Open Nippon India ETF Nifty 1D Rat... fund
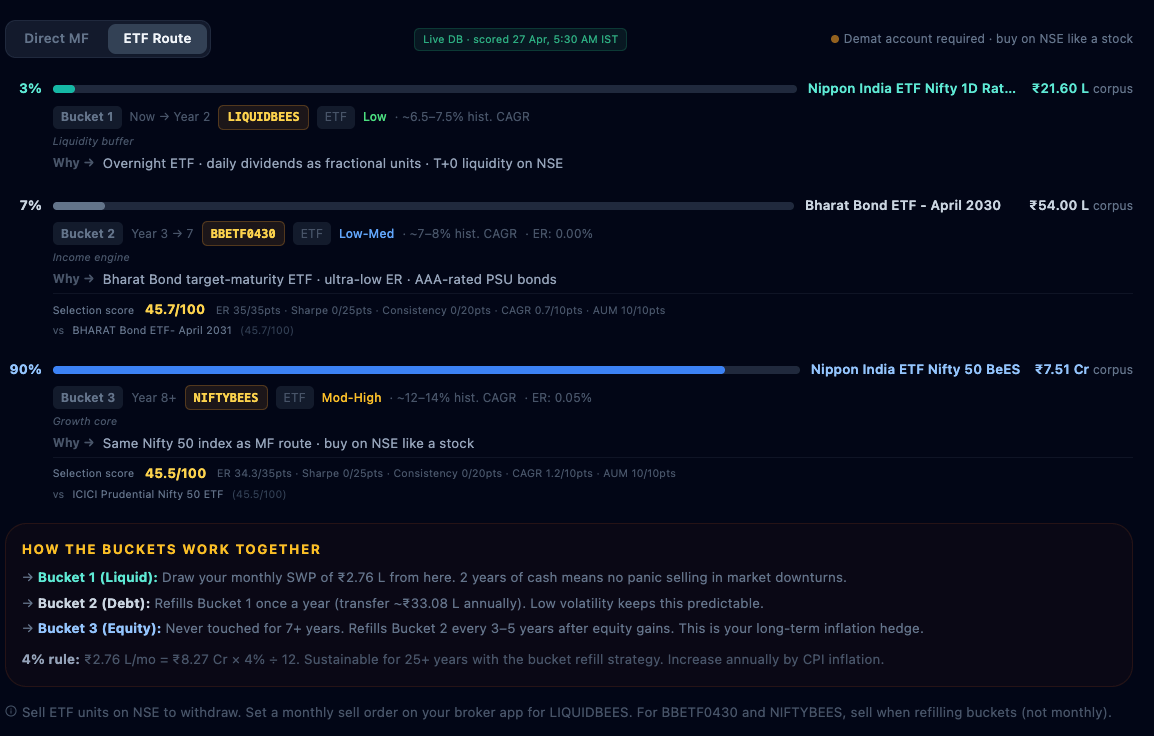Viewport: 1154px width, 736px height. point(911,88)
